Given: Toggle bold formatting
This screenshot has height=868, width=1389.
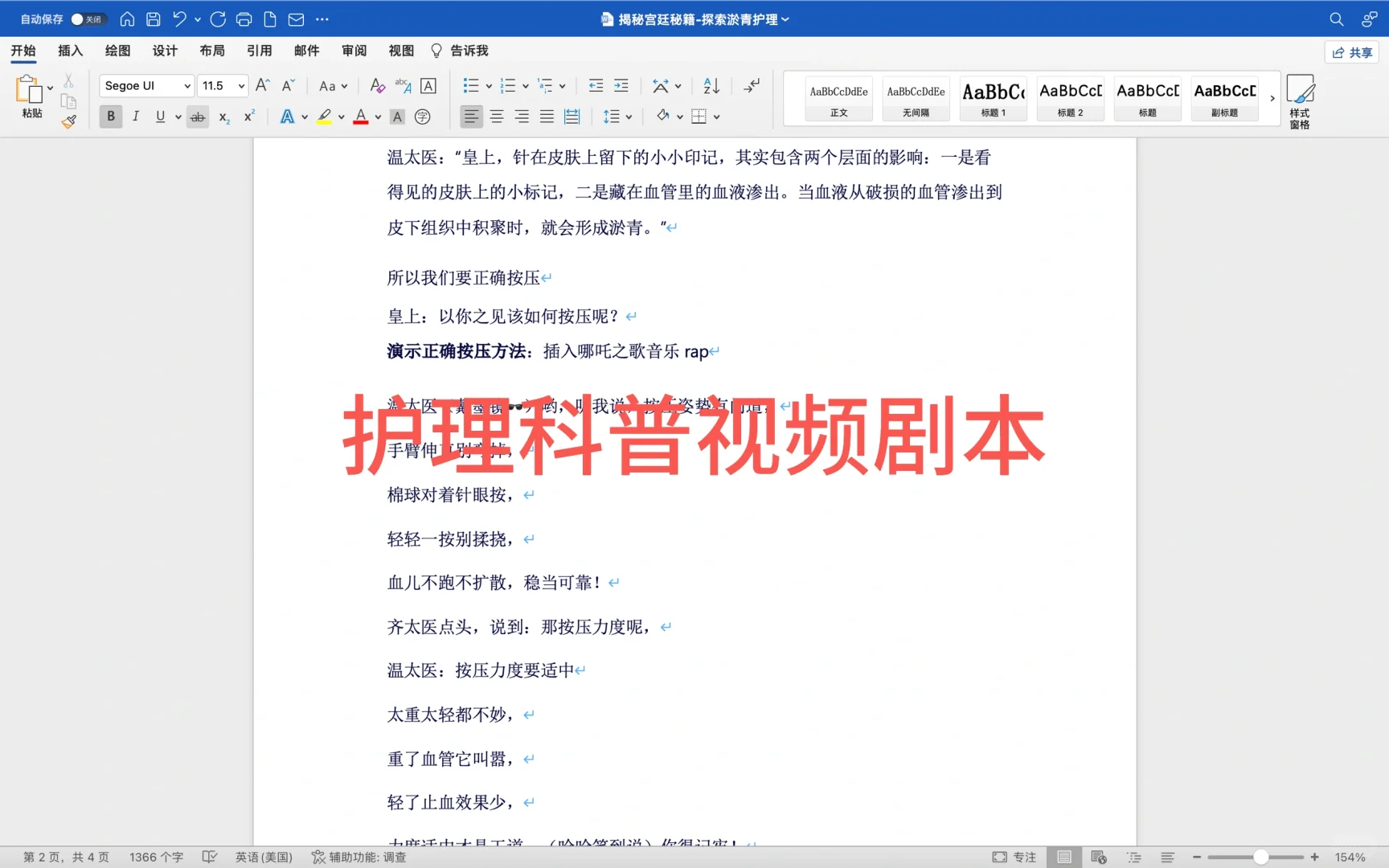Looking at the screenshot, I should coord(110,116).
